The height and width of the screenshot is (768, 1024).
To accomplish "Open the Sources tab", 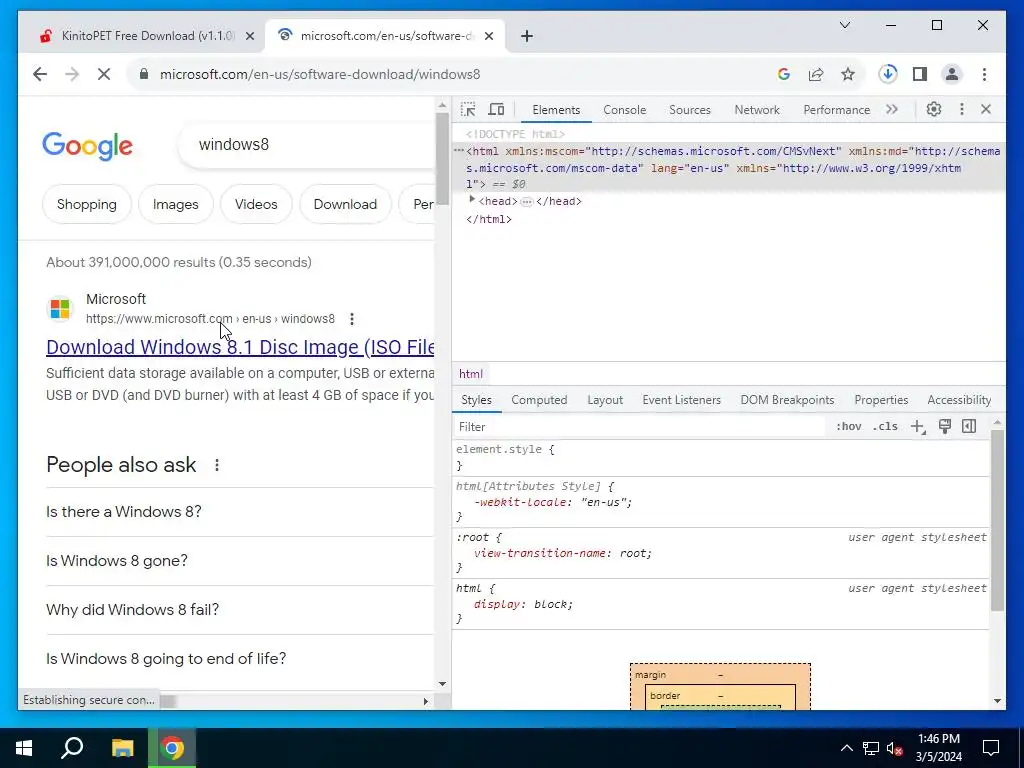I will coord(690,110).
